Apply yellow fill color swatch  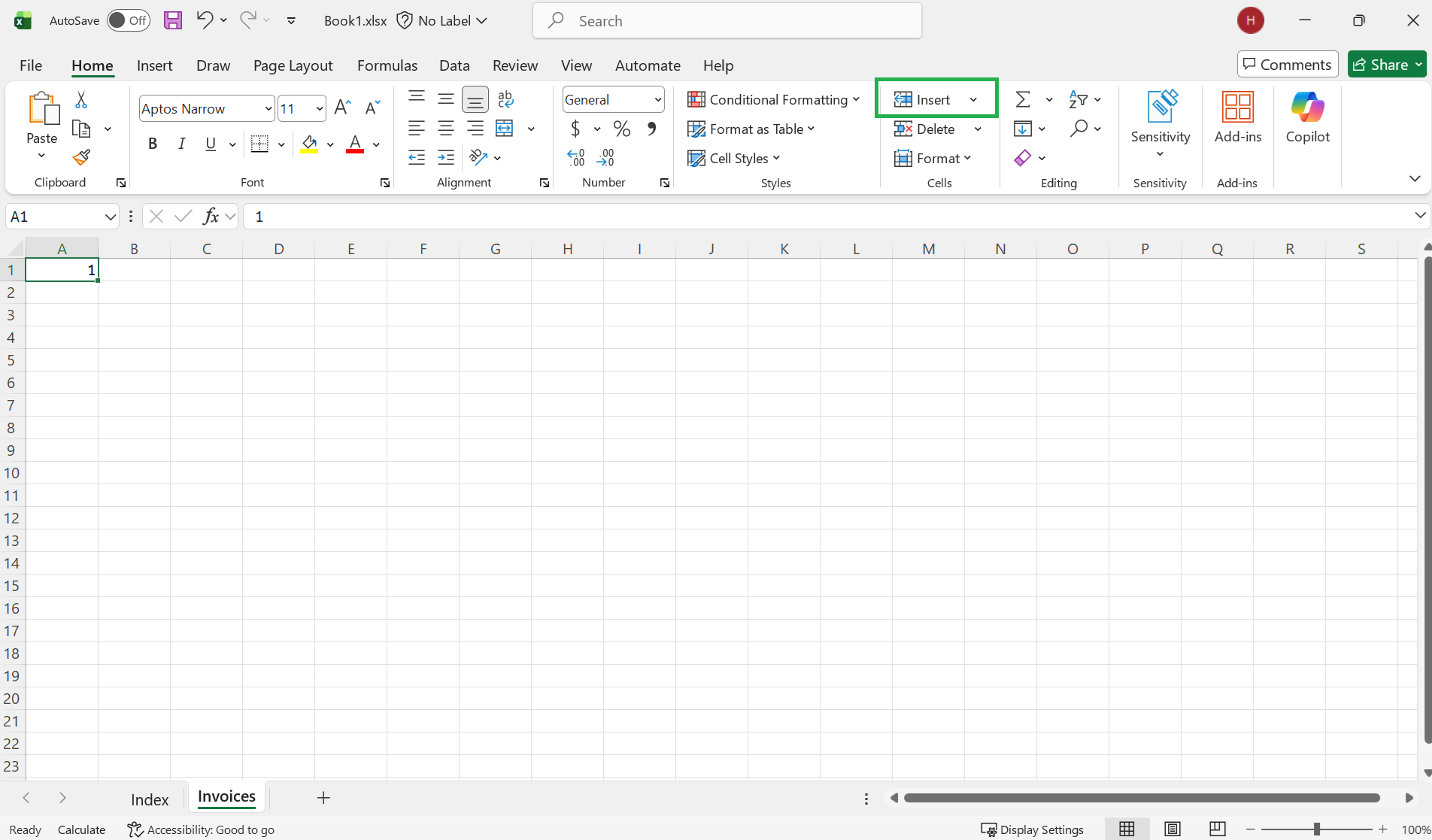309,144
